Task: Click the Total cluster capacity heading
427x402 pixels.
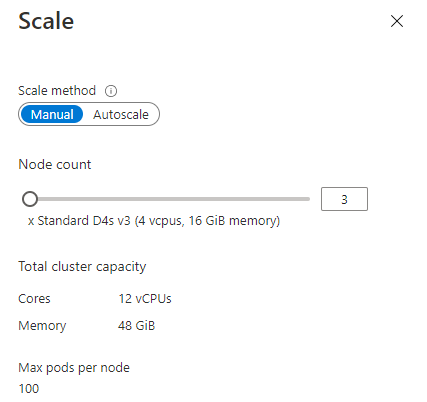Action: [82, 267]
